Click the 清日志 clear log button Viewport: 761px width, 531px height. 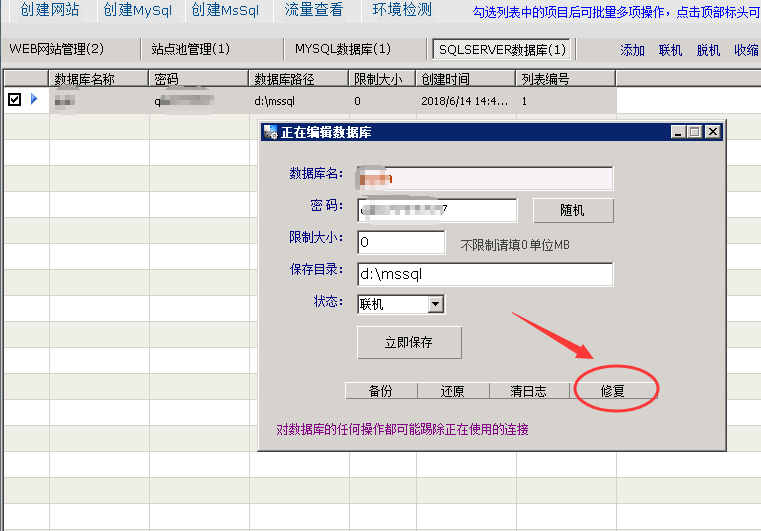pos(527,391)
